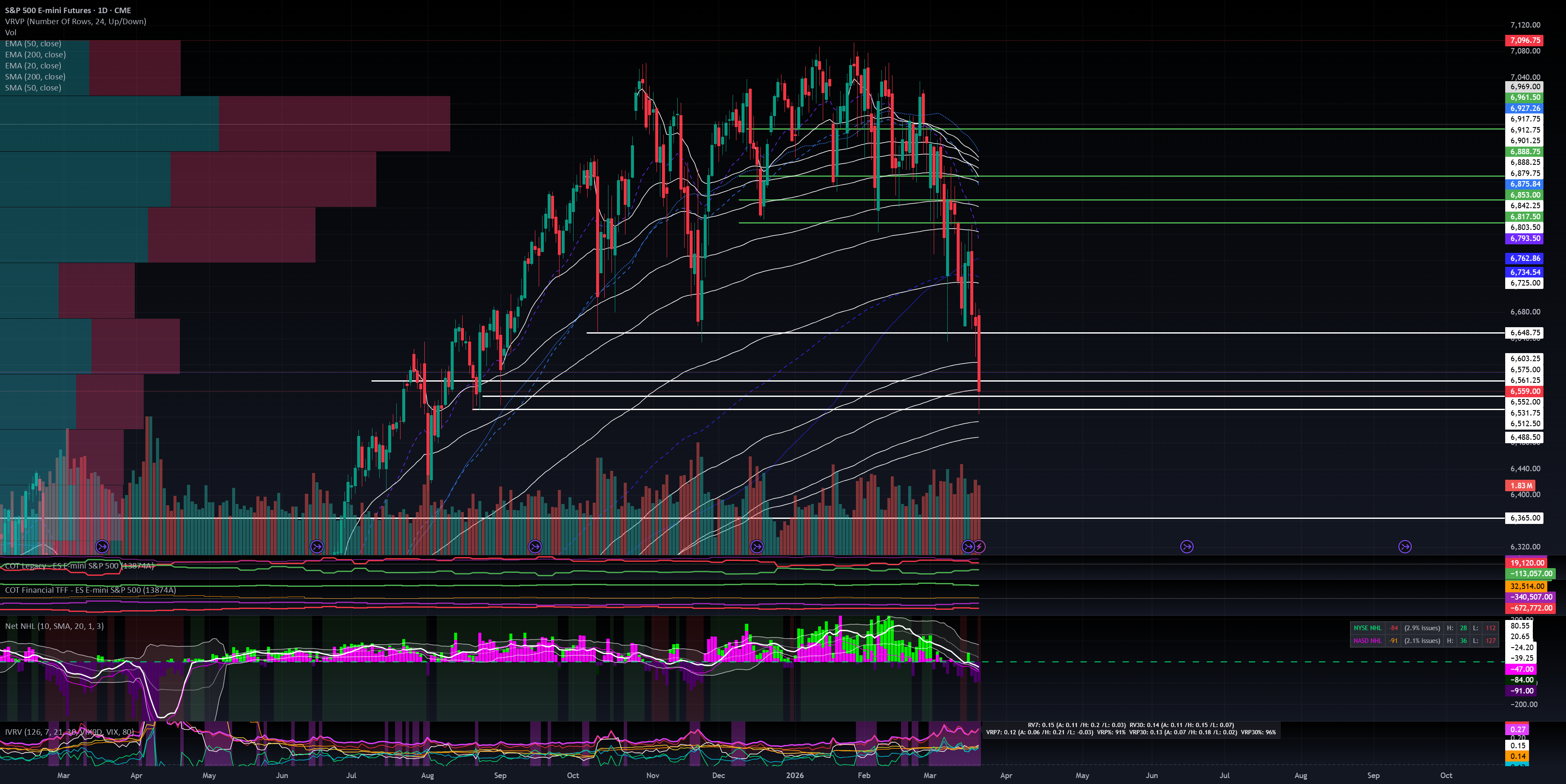Open the future rollover marker in mid-June 2026
1566x784 pixels.
pyautogui.click(x=1187, y=546)
